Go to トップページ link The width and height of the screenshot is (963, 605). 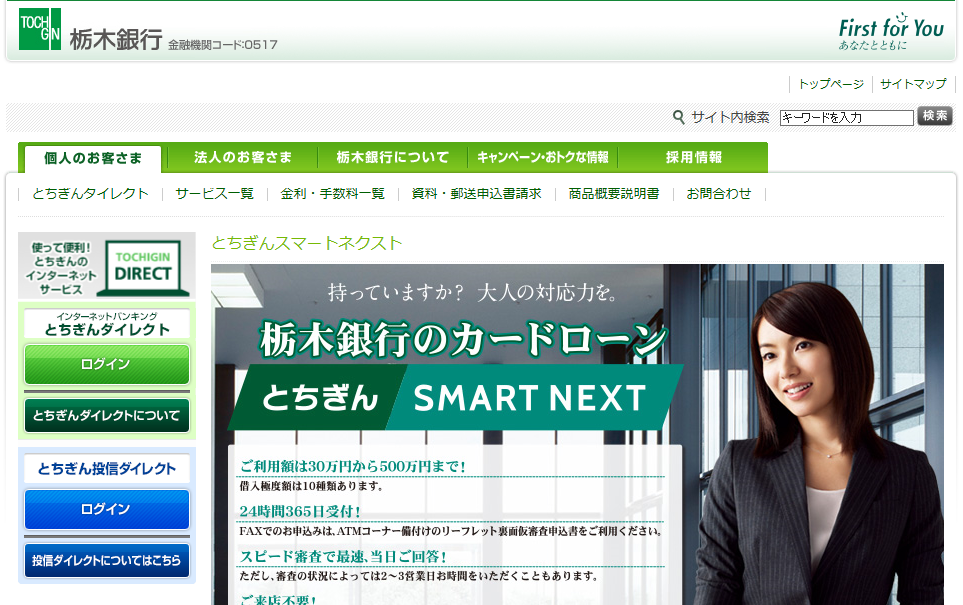(x=830, y=84)
